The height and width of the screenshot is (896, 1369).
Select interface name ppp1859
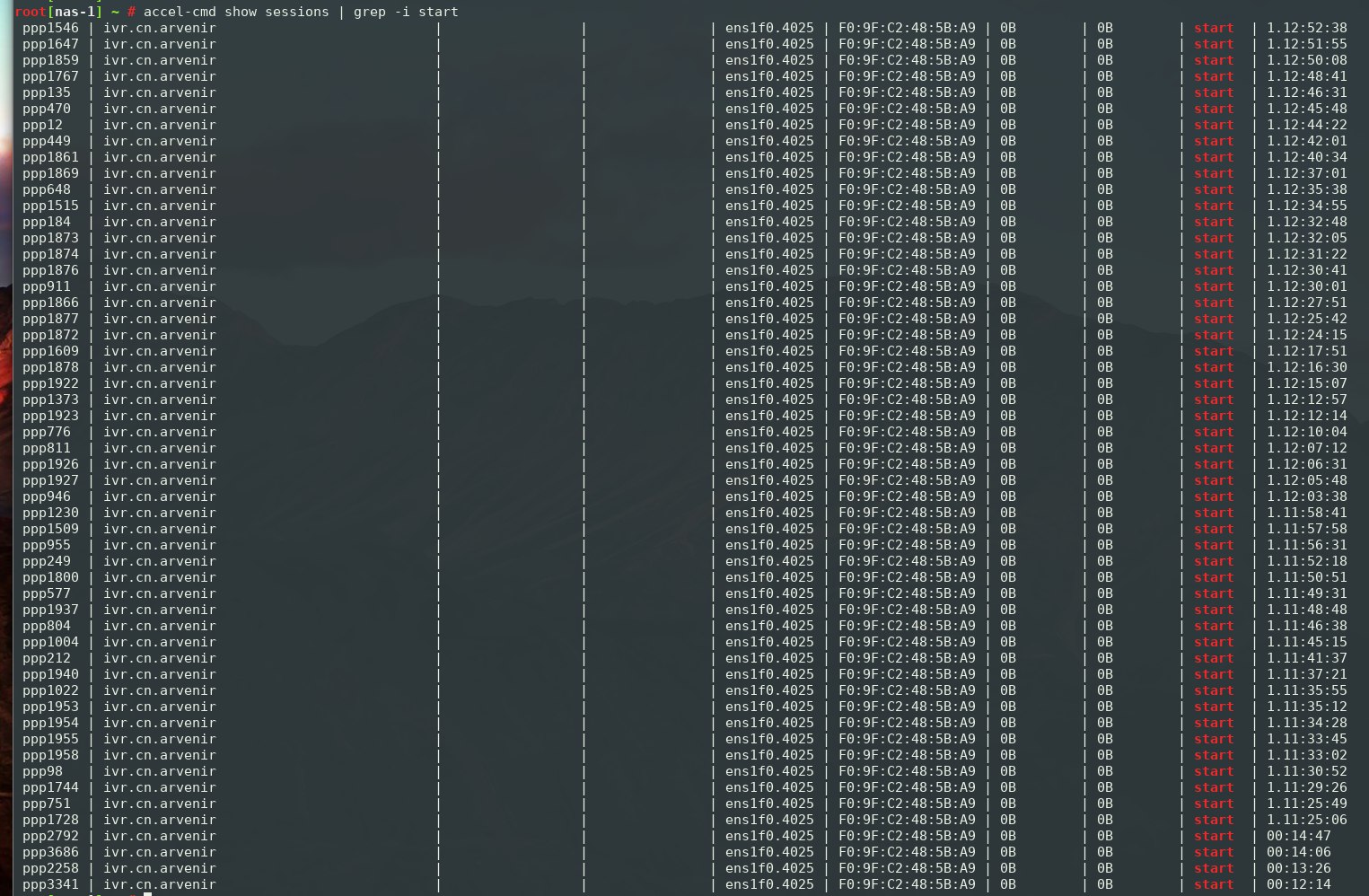coord(51,60)
